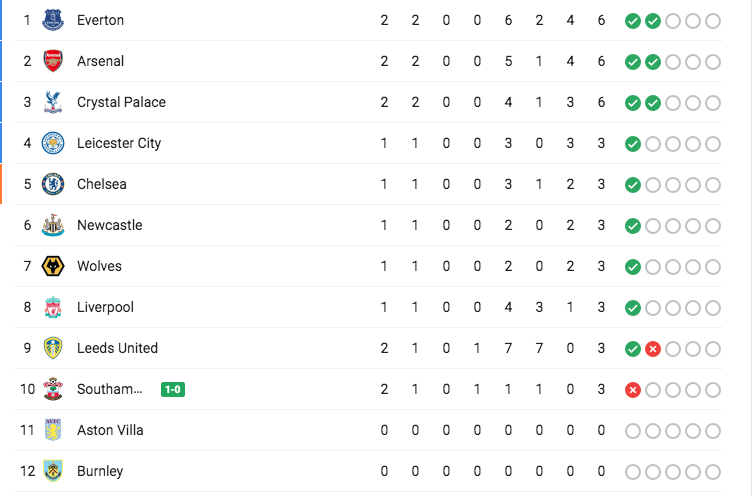
Task: Click the Aston Villa crest
Action: [53, 430]
